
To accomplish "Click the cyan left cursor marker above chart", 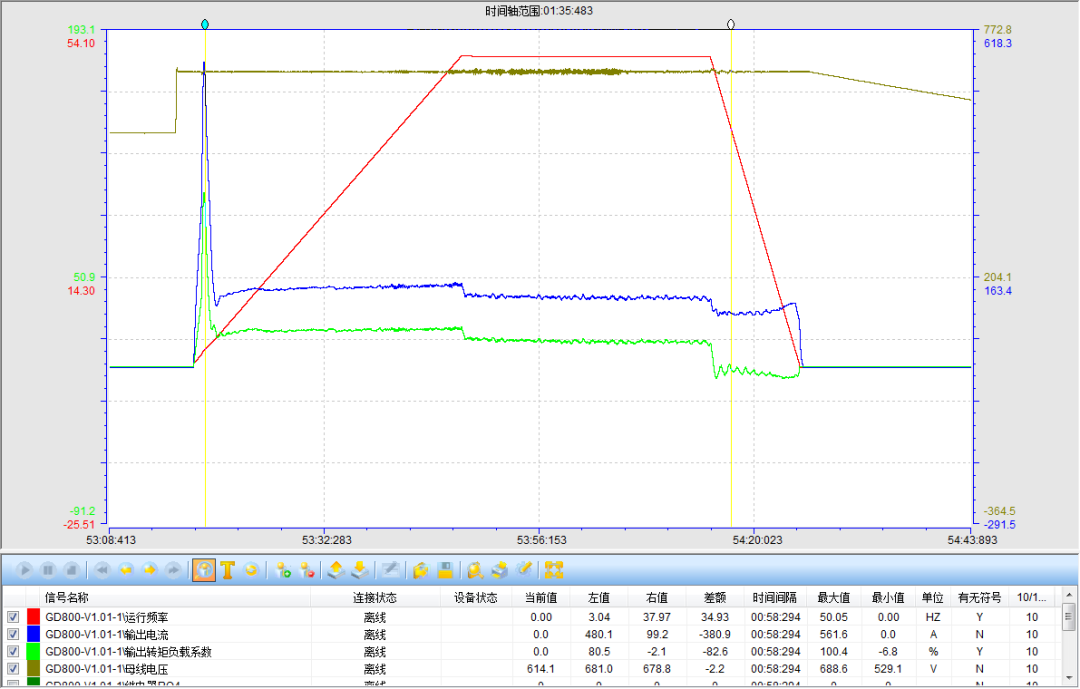I will click(x=205, y=24).
